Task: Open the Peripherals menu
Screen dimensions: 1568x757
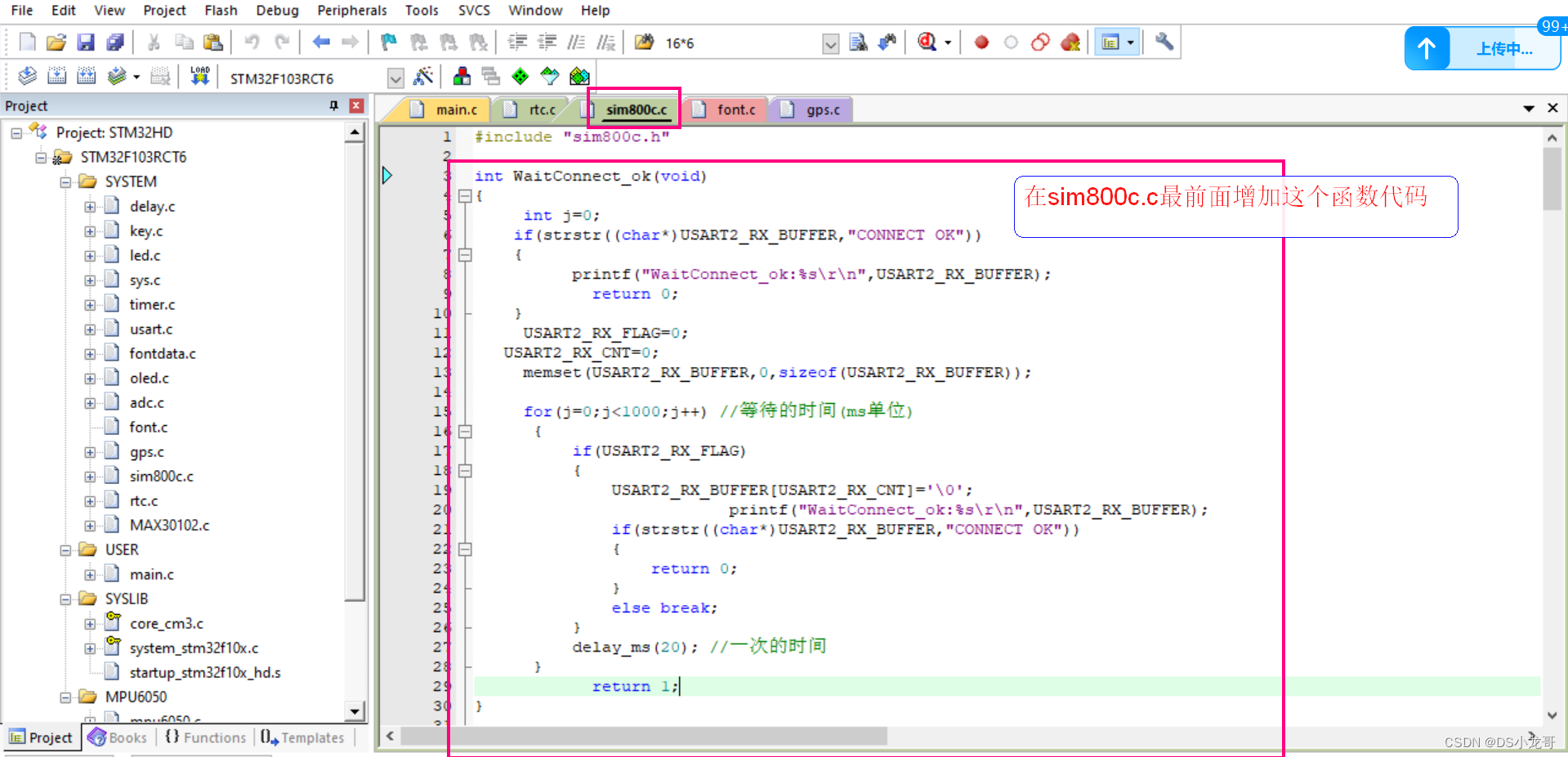Action: pyautogui.click(x=352, y=11)
